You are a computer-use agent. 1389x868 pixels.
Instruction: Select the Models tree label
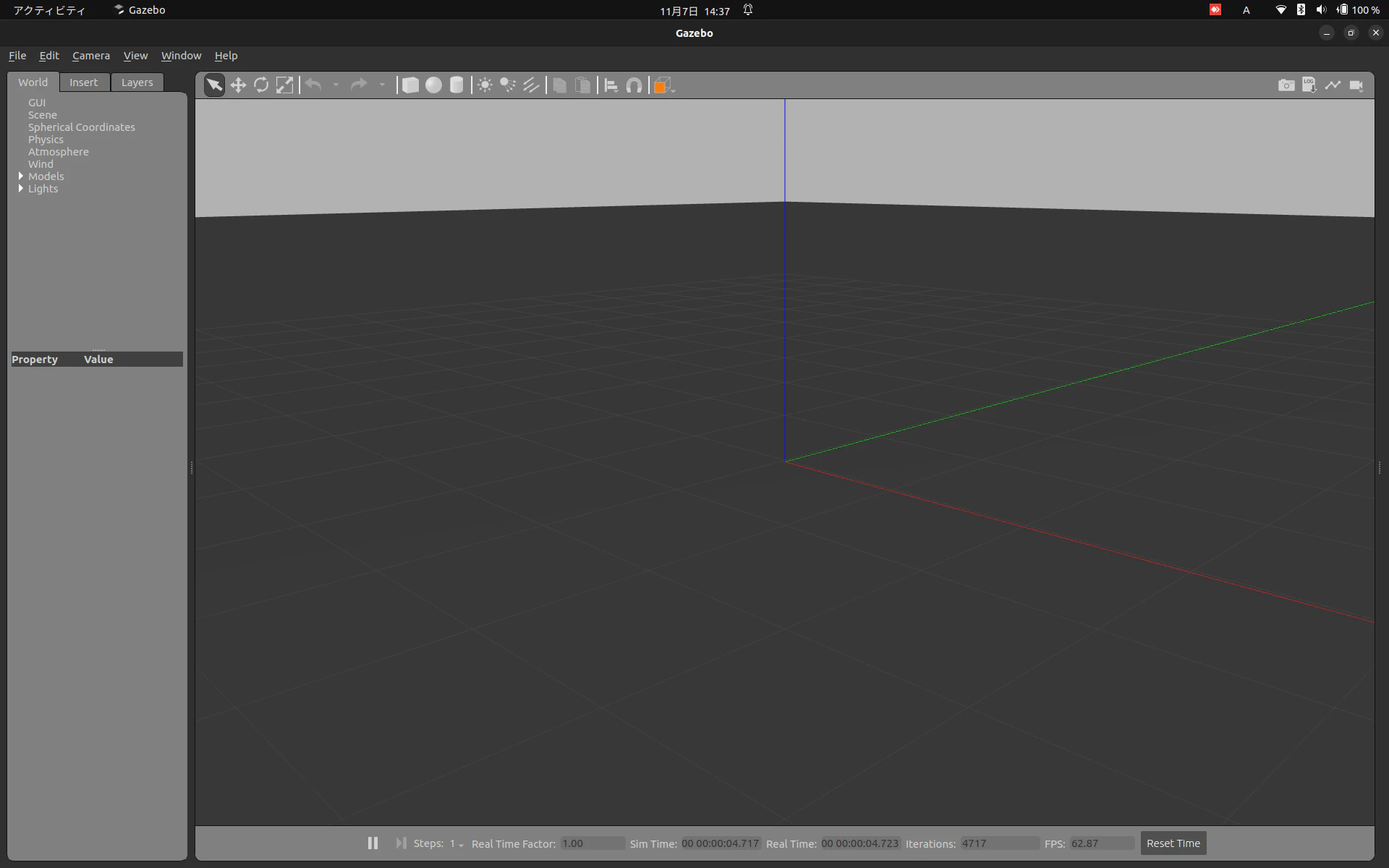pyautogui.click(x=46, y=176)
